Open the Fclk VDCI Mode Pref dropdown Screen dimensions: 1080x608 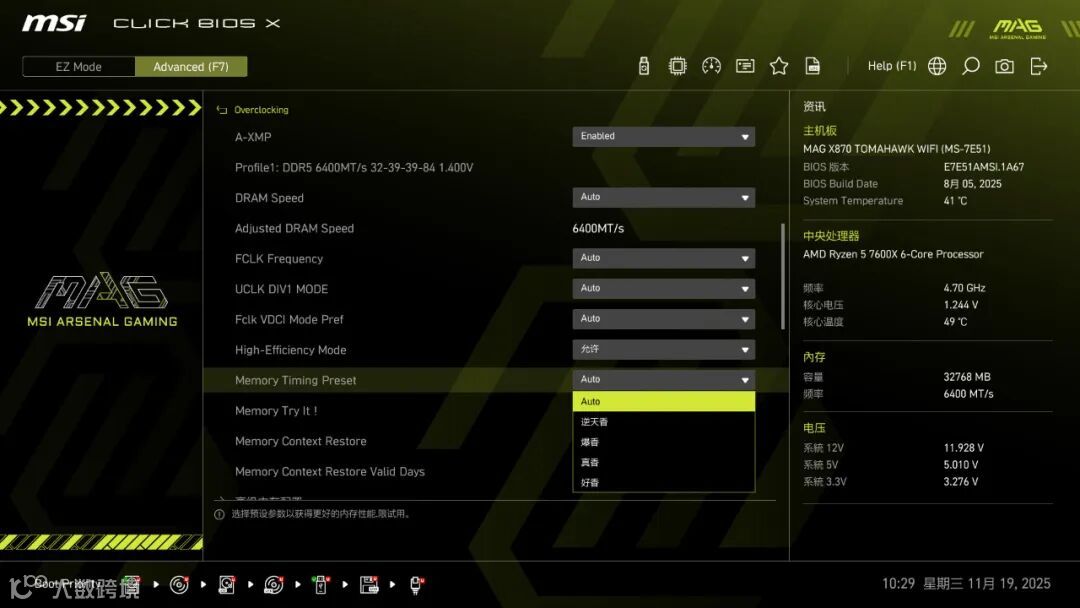click(663, 319)
